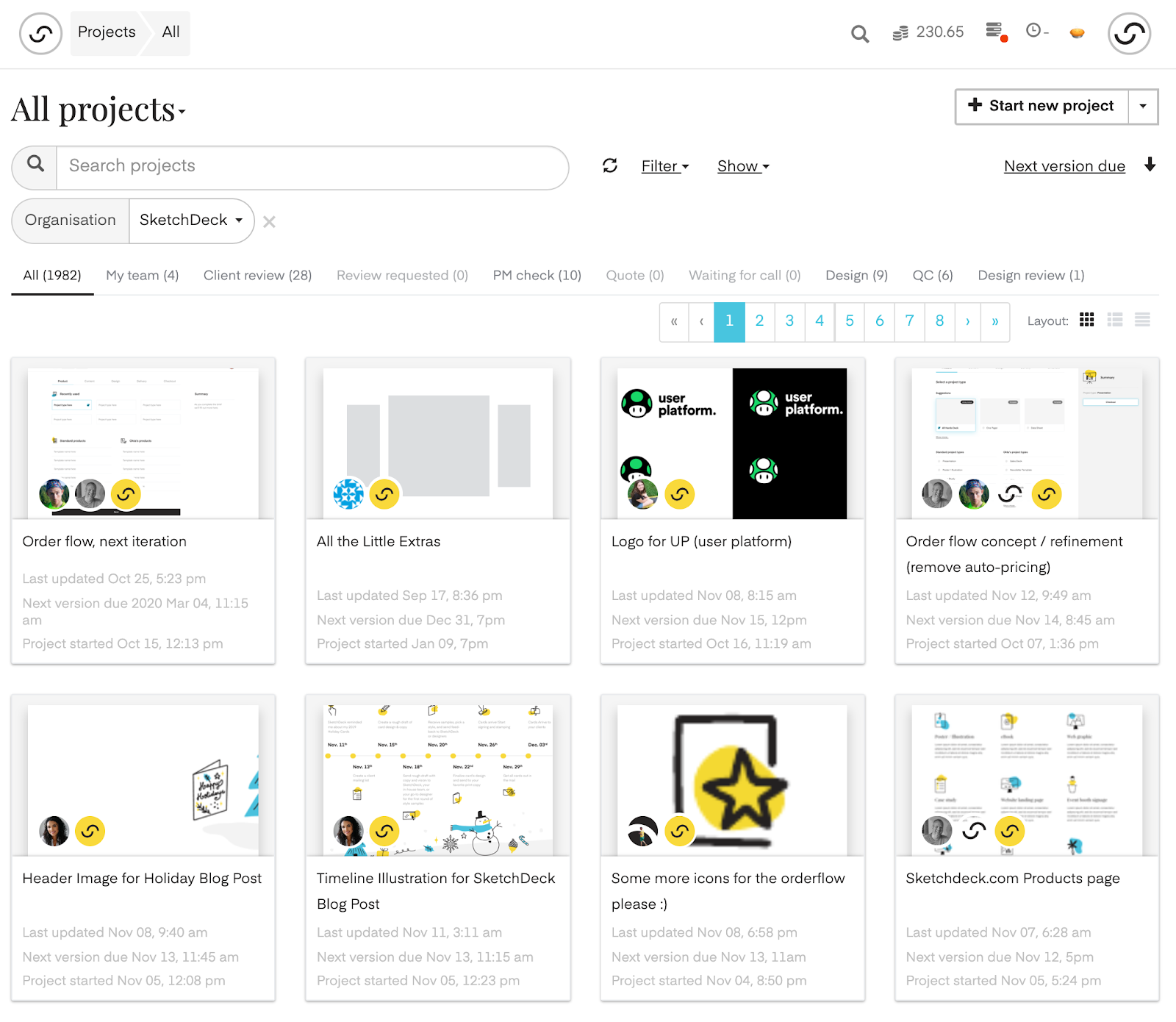The height and width of the screenshot is (1022, 1176).
Task: Click the Start new project button
Action: coord(1041,106)
